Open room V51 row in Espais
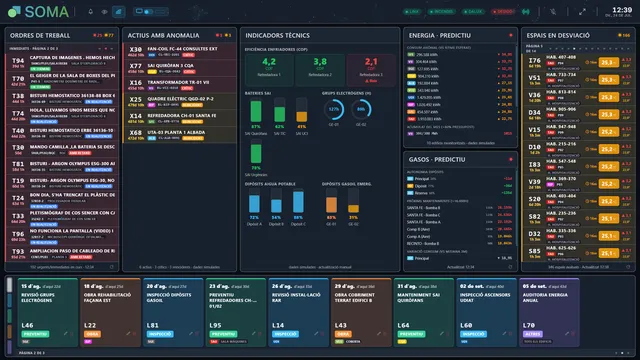This screenshot has width=640, height=360. tap(578, 80)
